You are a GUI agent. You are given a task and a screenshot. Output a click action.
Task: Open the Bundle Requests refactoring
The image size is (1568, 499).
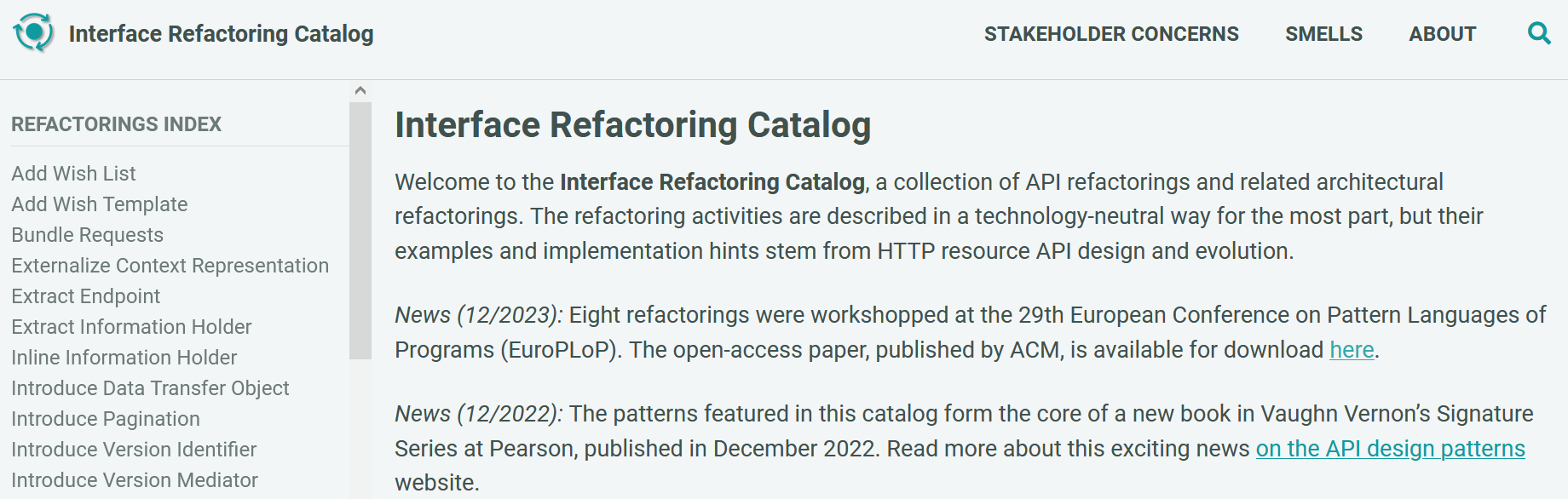click(88, 235)
